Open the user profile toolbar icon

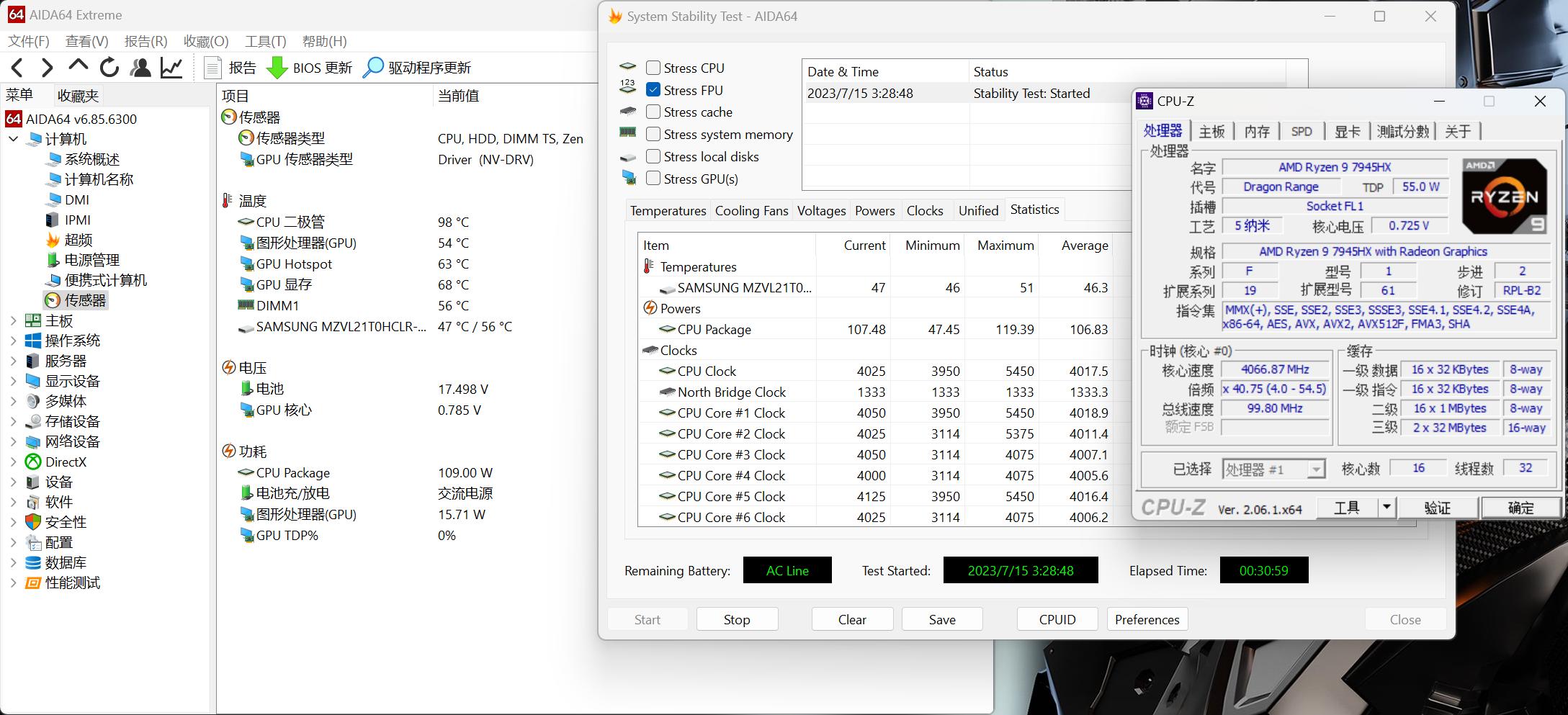pyautogui.click(x=140, y=68)
